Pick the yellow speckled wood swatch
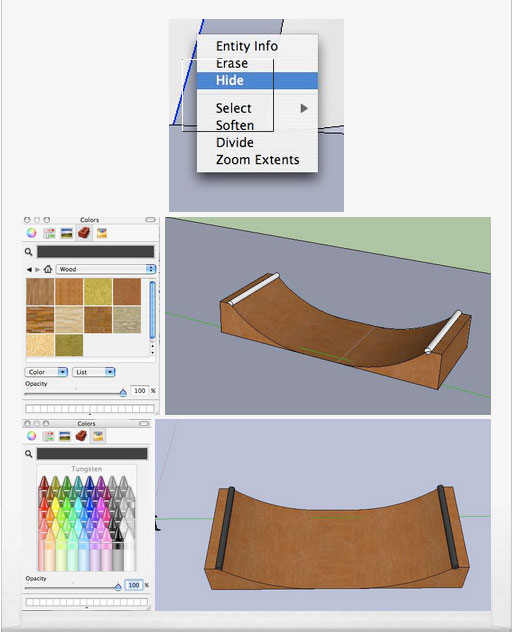 click(98, 291)
